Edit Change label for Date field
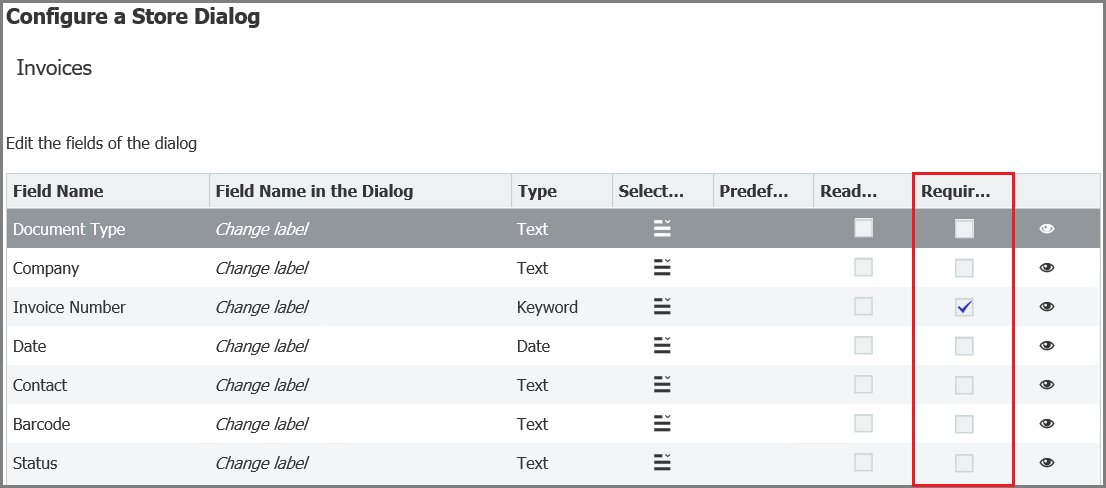 point(261,346)
